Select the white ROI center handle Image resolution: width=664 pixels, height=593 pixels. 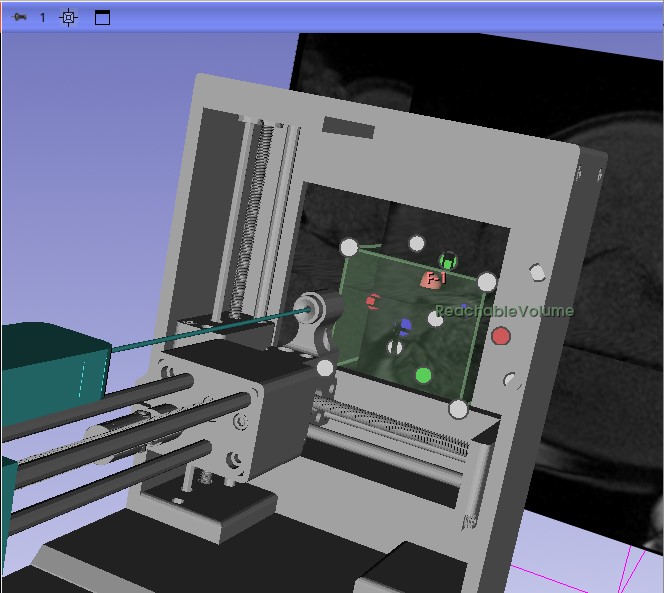tap(435, 319)
